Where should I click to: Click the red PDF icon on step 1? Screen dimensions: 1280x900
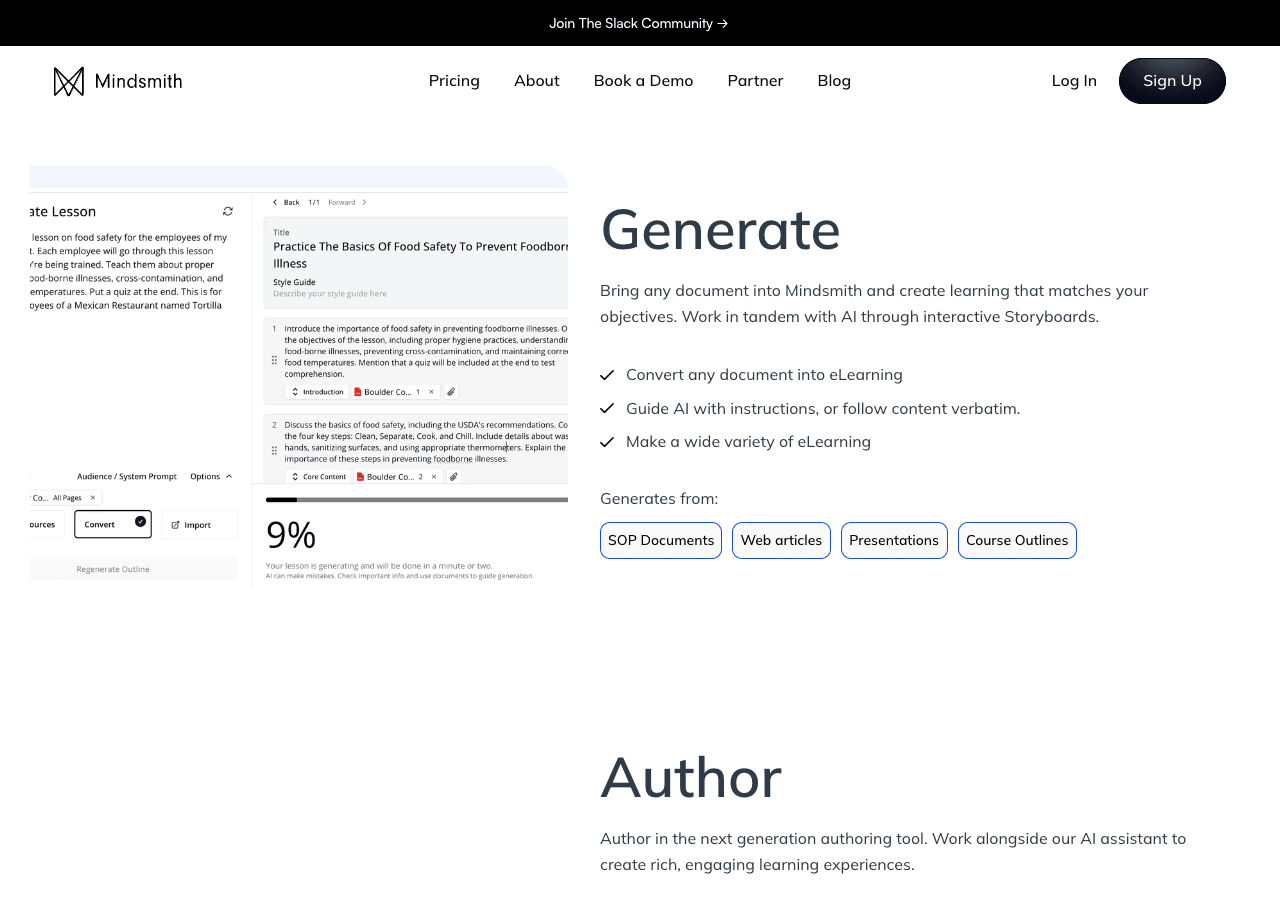click(x=359, y=392)
